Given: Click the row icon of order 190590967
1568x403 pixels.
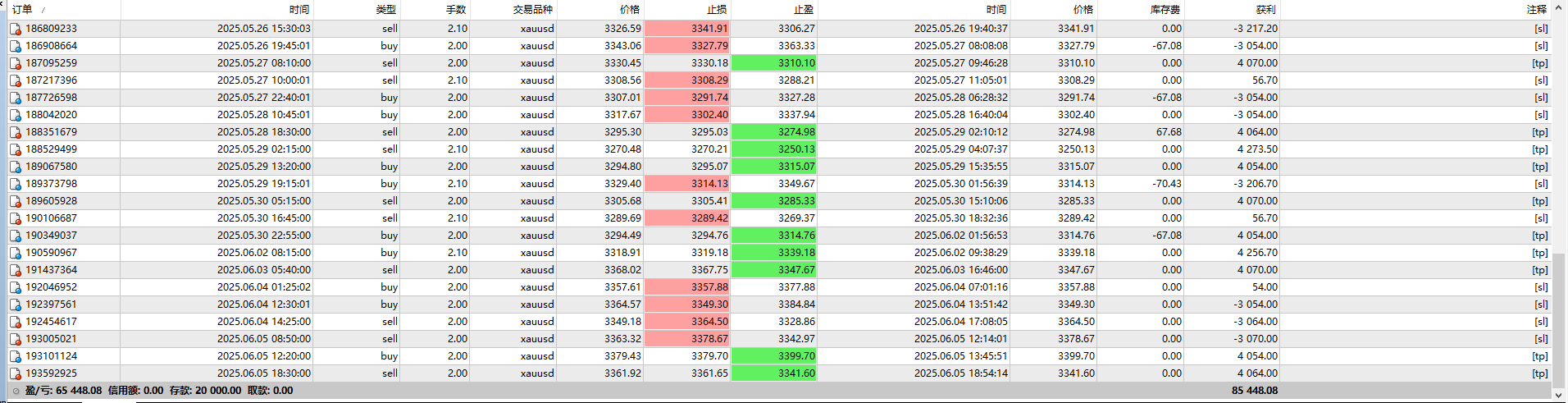Looking at the screenshot, I should (x=16, y=253).
